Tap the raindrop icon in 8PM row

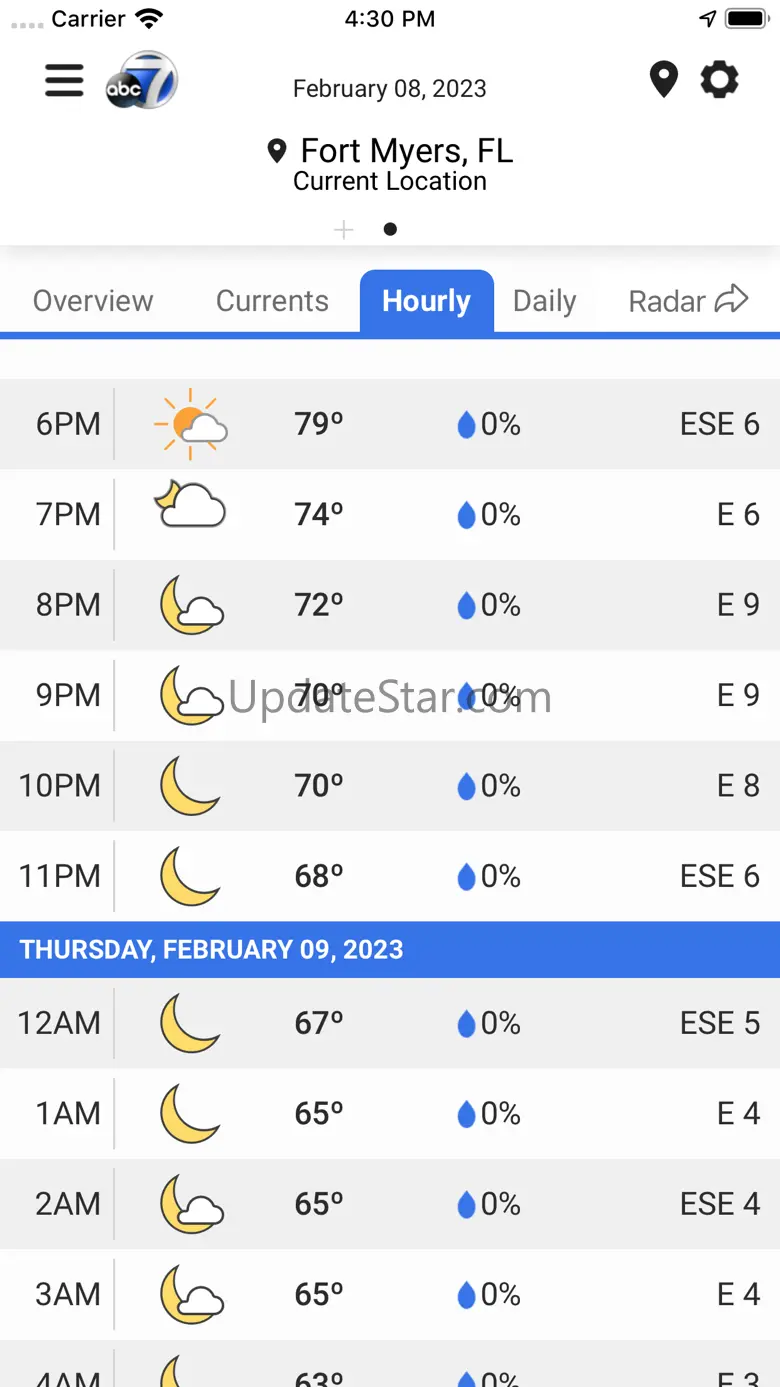(466, 605)
